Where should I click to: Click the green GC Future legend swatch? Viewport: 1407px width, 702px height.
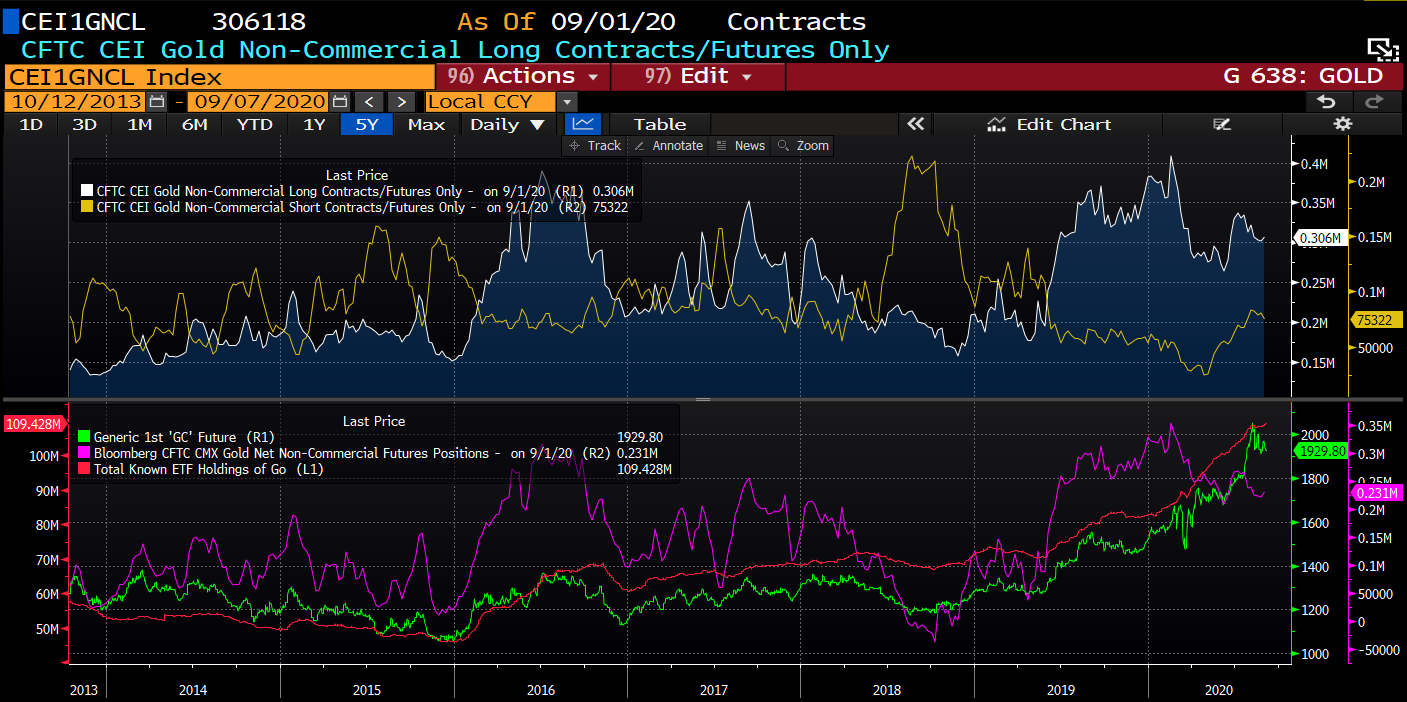tap(85, 437)
